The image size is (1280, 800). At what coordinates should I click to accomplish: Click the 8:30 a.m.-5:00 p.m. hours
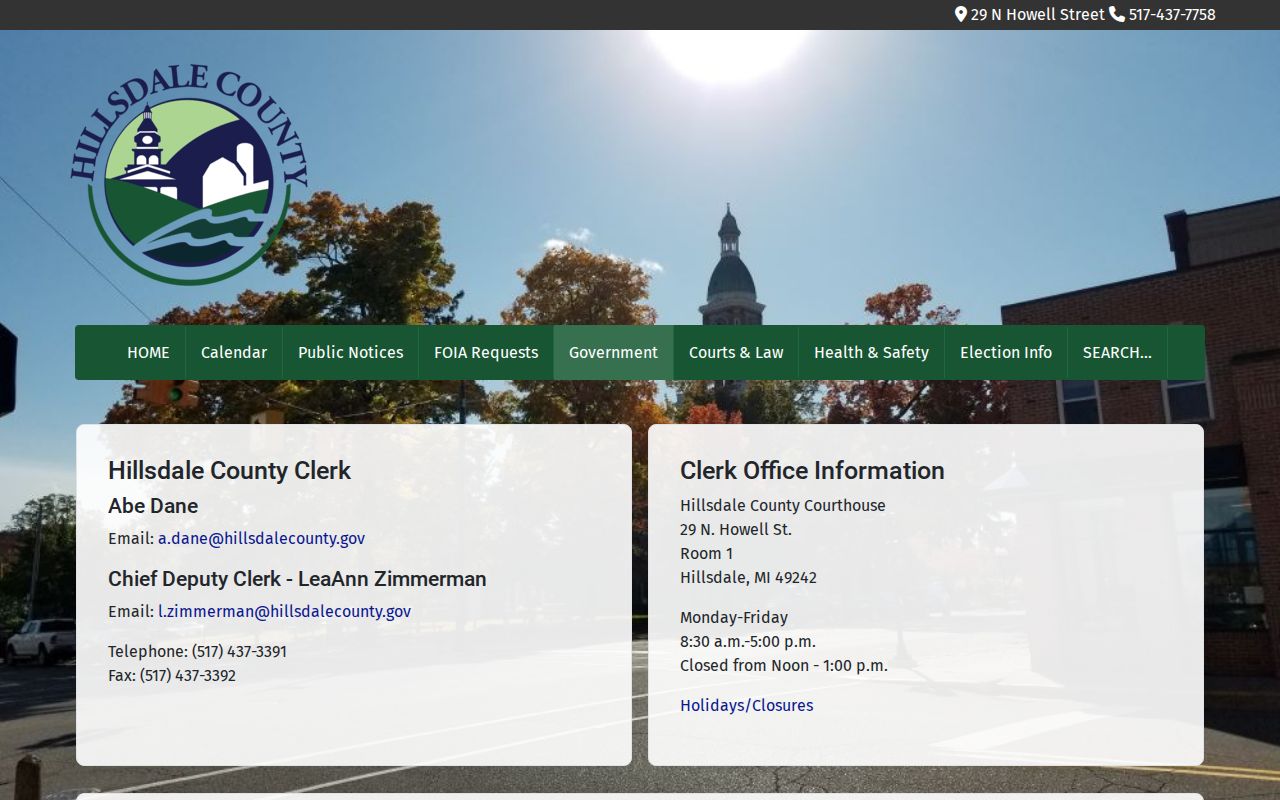click(748, 641)
